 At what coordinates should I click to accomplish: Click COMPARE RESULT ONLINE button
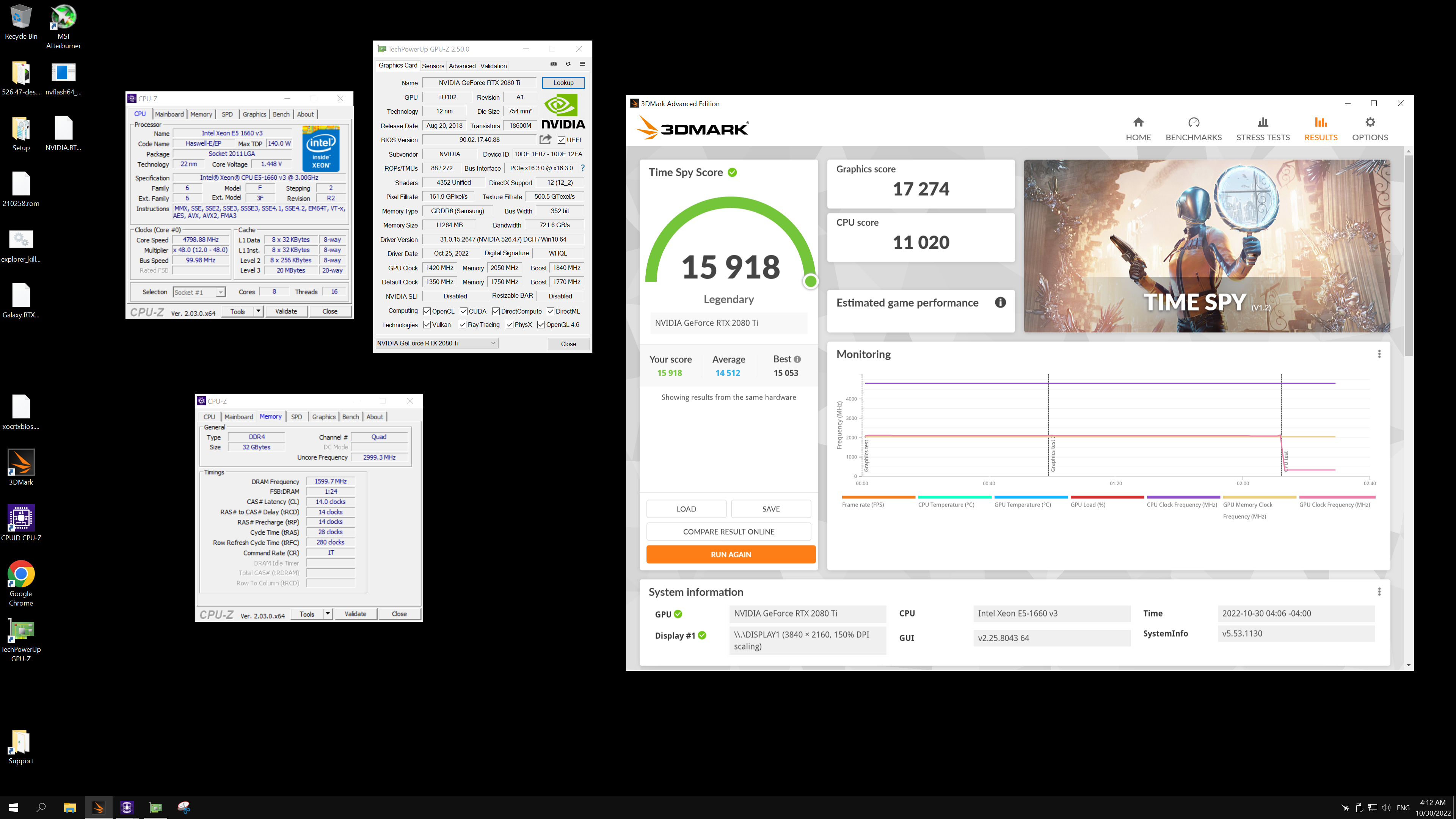728,531
